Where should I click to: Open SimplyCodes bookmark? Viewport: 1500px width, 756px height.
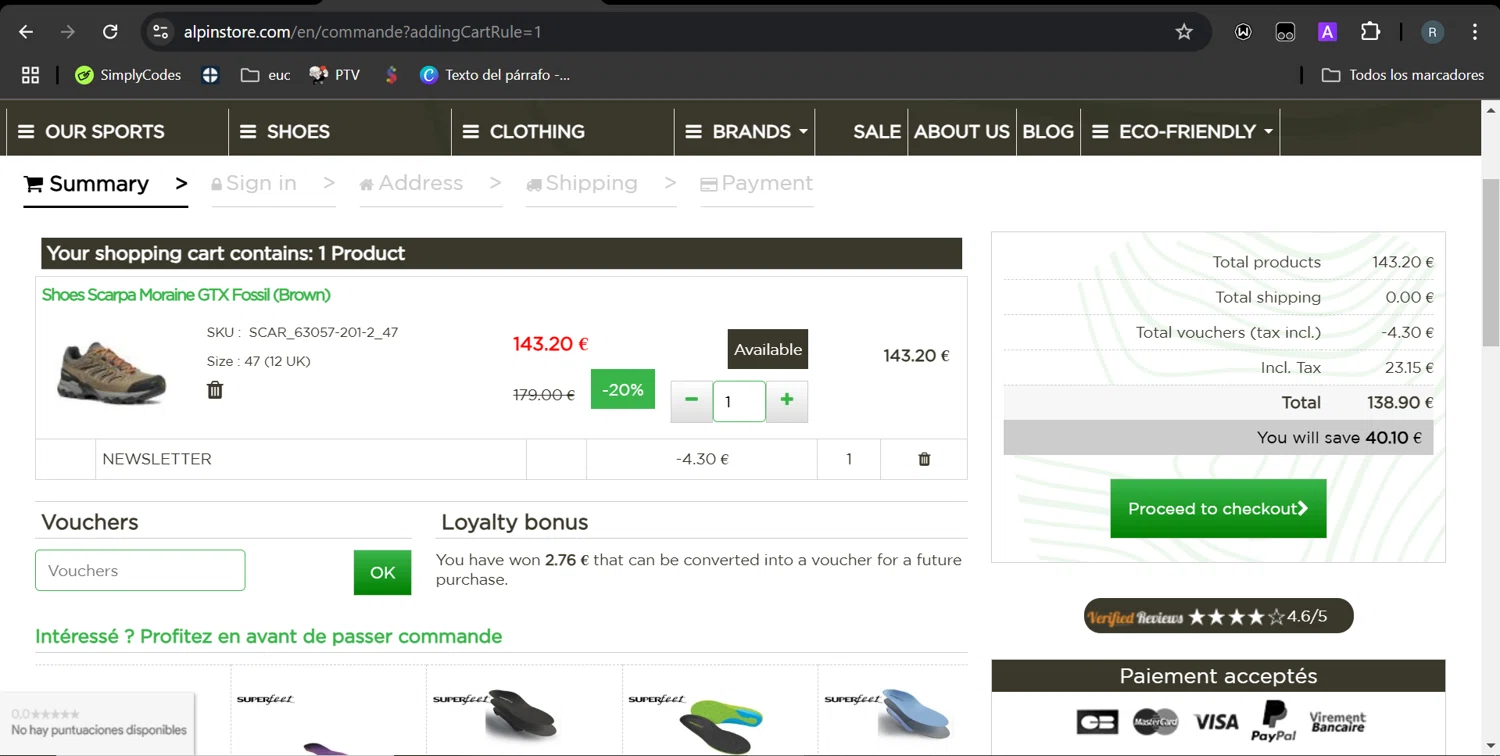[128, 75]
